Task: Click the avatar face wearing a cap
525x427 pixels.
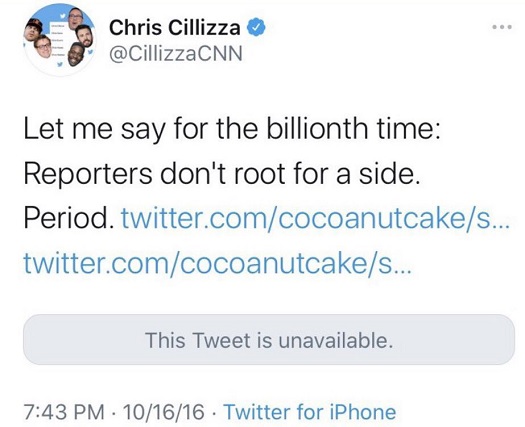Action: click(33, 29)
